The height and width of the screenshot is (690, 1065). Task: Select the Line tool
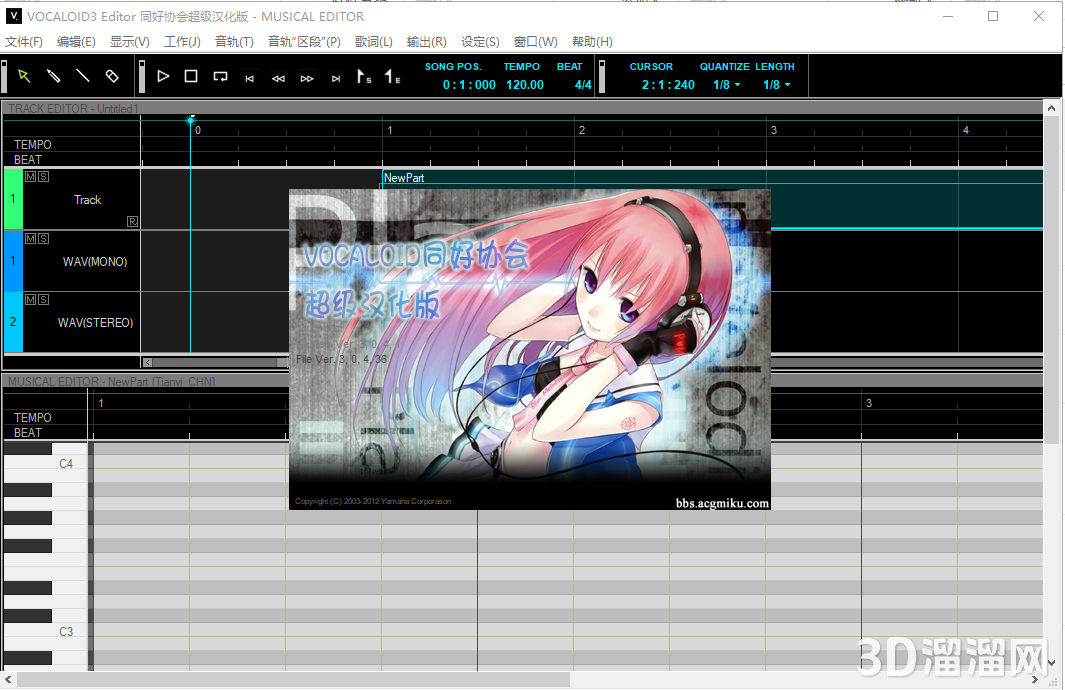(82, 76)
